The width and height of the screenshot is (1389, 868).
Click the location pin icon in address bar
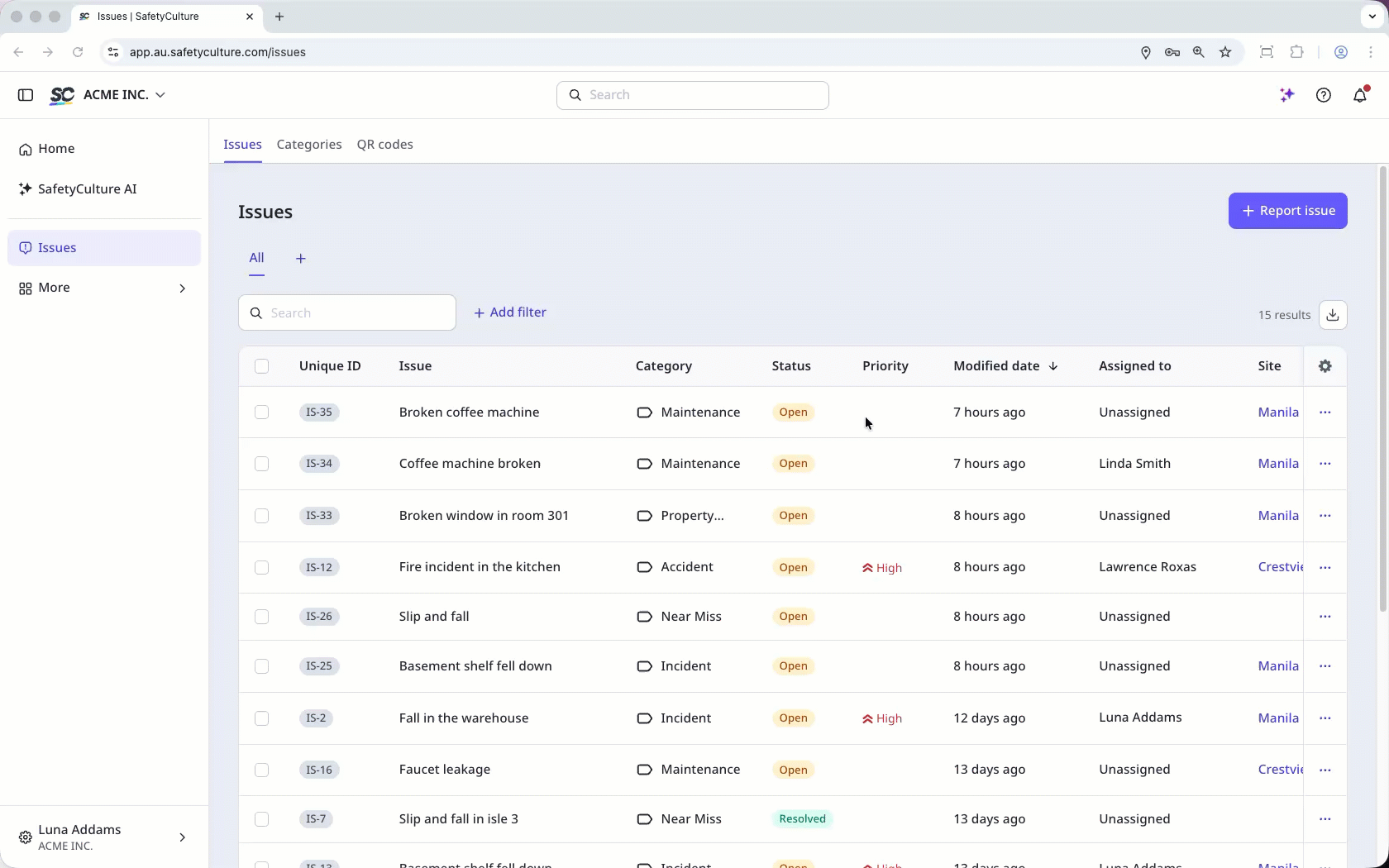coord(1146,52)
